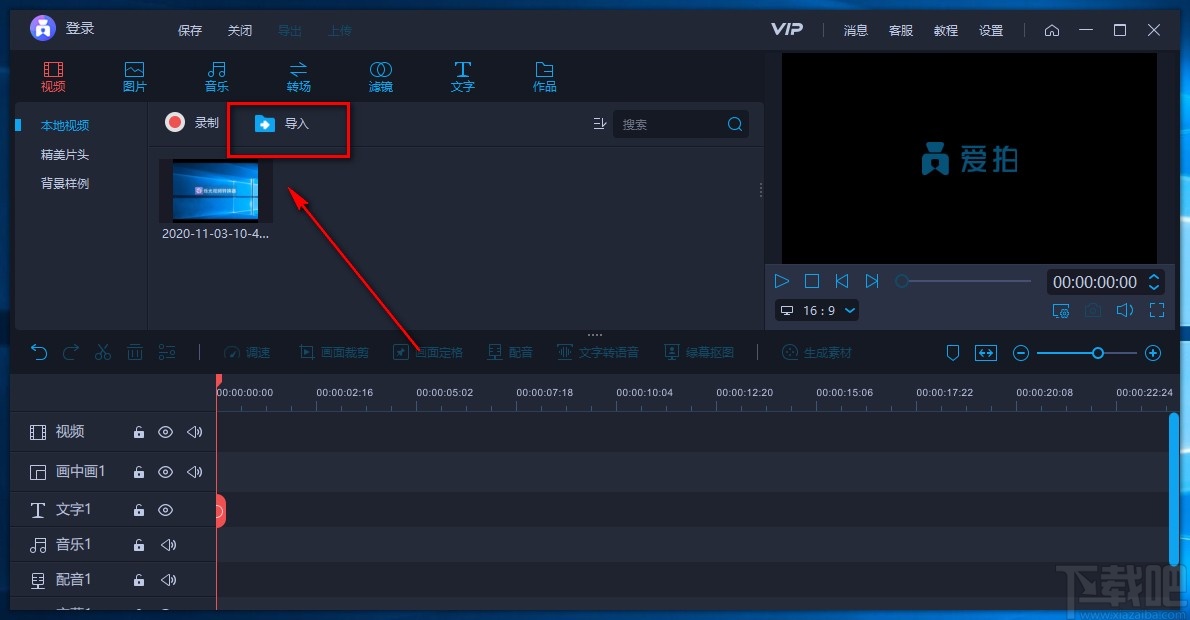Fit timeline to window width
This screenshot has width=1190, height=620.
tap(986, 353)
